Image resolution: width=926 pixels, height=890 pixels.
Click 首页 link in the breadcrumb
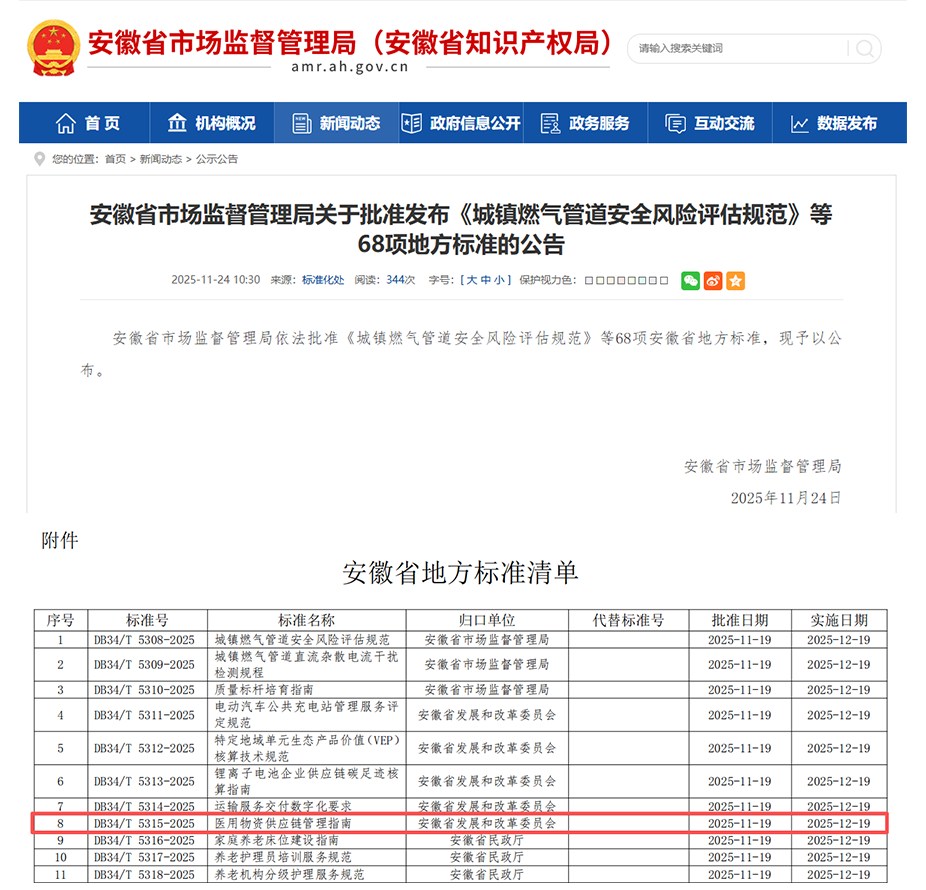(115, 159)
